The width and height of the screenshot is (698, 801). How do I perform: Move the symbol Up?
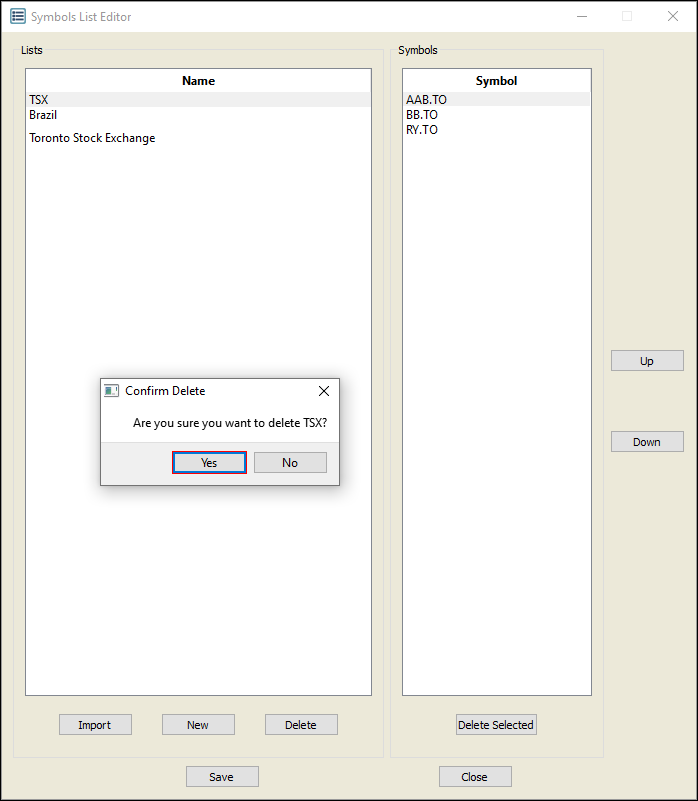647,361
